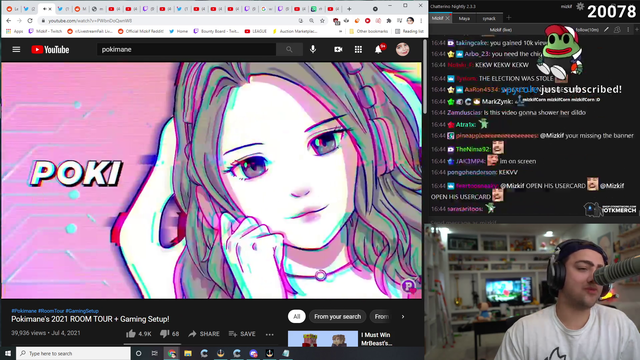Image resolution: width=640 pixels, height=360 pixels.
Task: Switch to the Maya tab in Chatterino
Action: click(464, 18)
